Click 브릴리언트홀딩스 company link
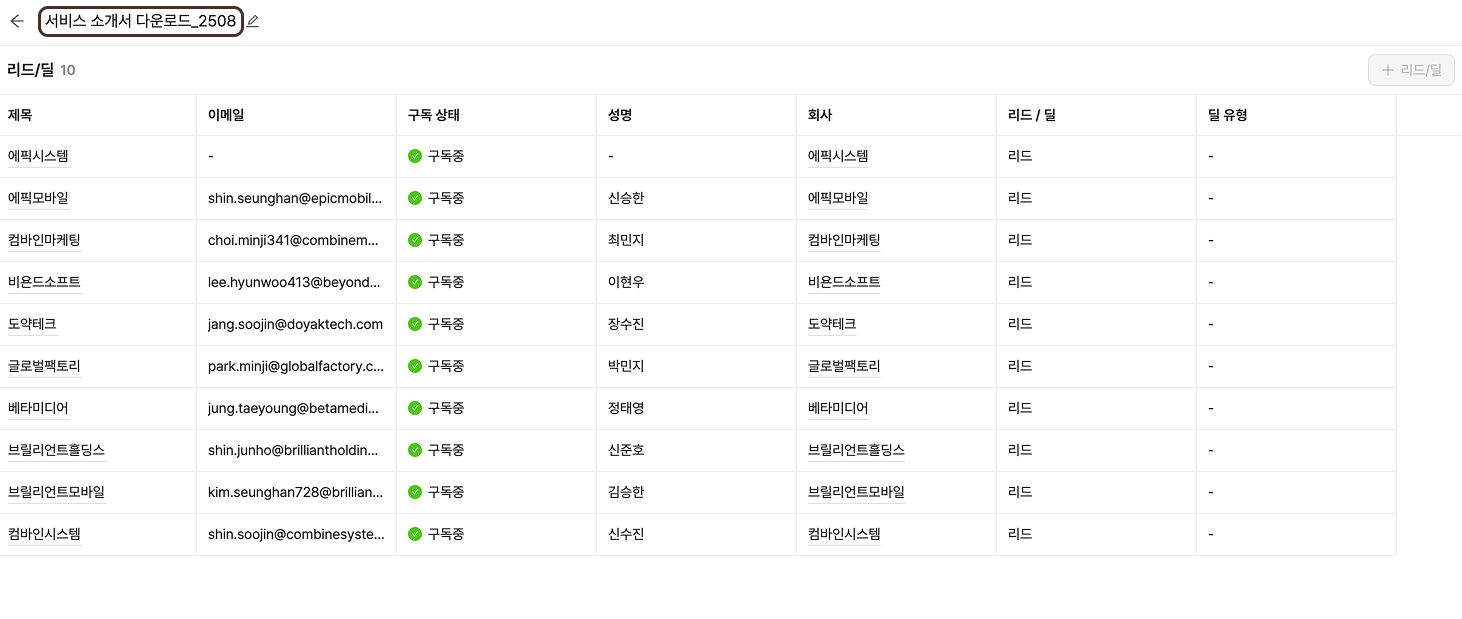Image resolution: width=1462 pixels, height=619 pixels. 856,450
